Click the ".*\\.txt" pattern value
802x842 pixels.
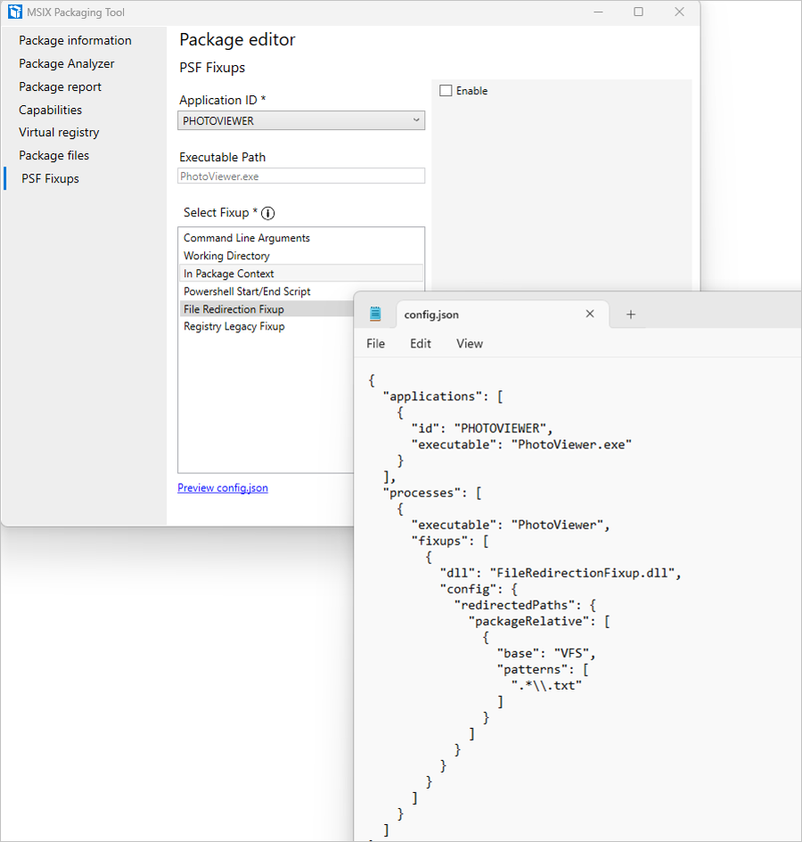546,686
